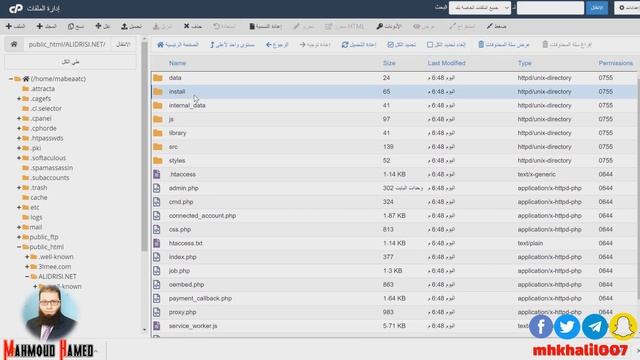The width and height of the screenshot is (640, 360).
Task: Expand the .cagefs tree folder
Action: click(19, 99)
